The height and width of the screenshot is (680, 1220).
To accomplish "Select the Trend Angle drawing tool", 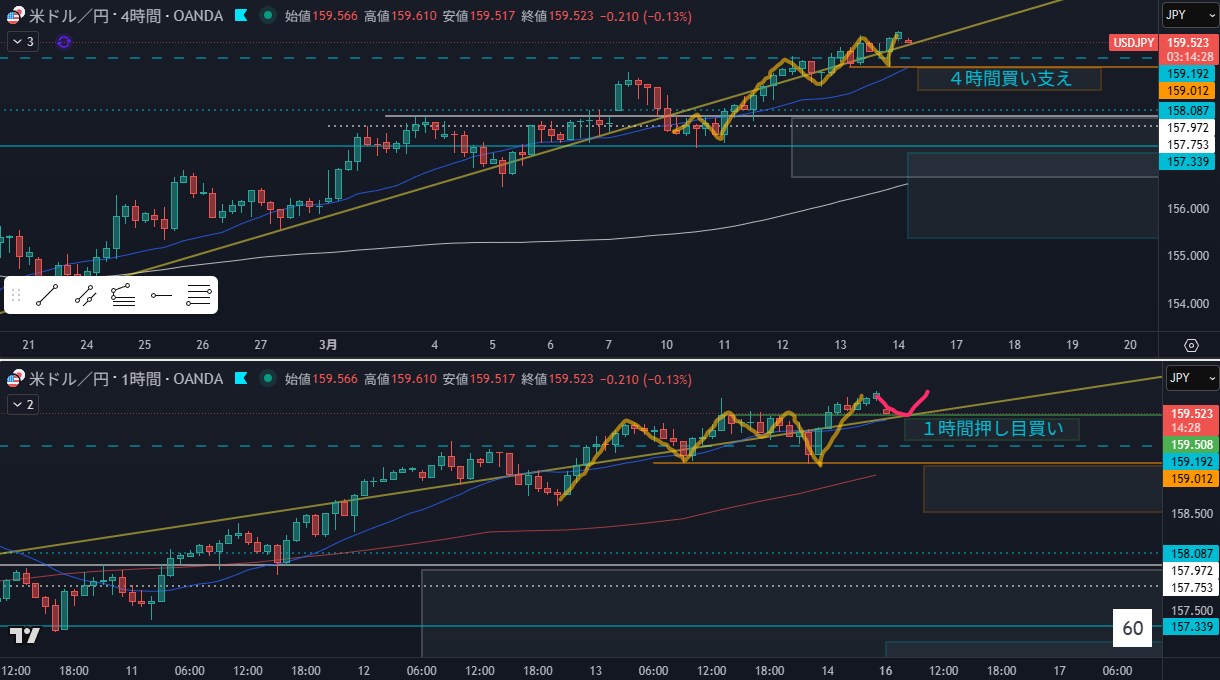I will (123, 295).
